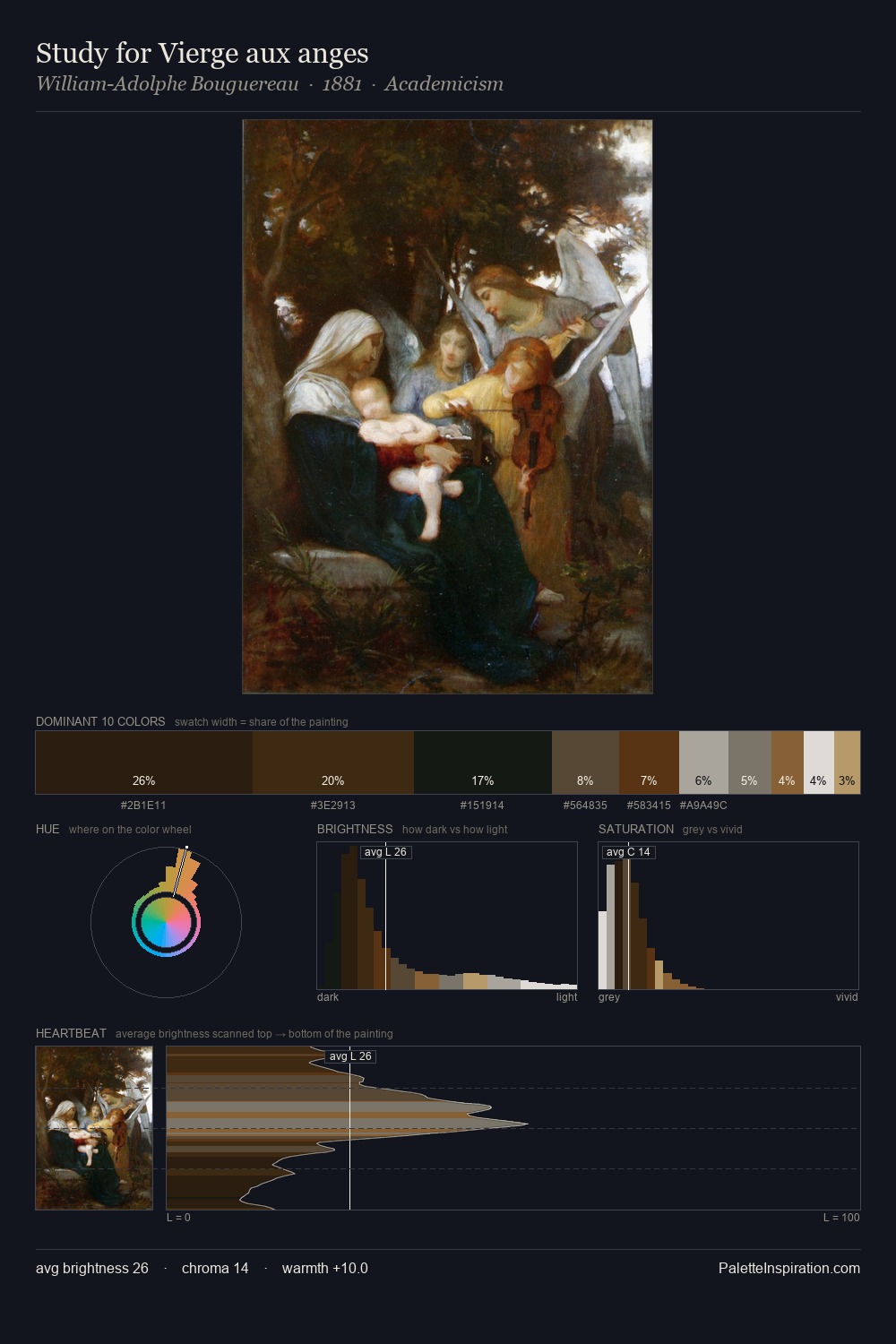Select the 20% brown swatch
The image size is (896, 1344).
click(x=333, y=762)
